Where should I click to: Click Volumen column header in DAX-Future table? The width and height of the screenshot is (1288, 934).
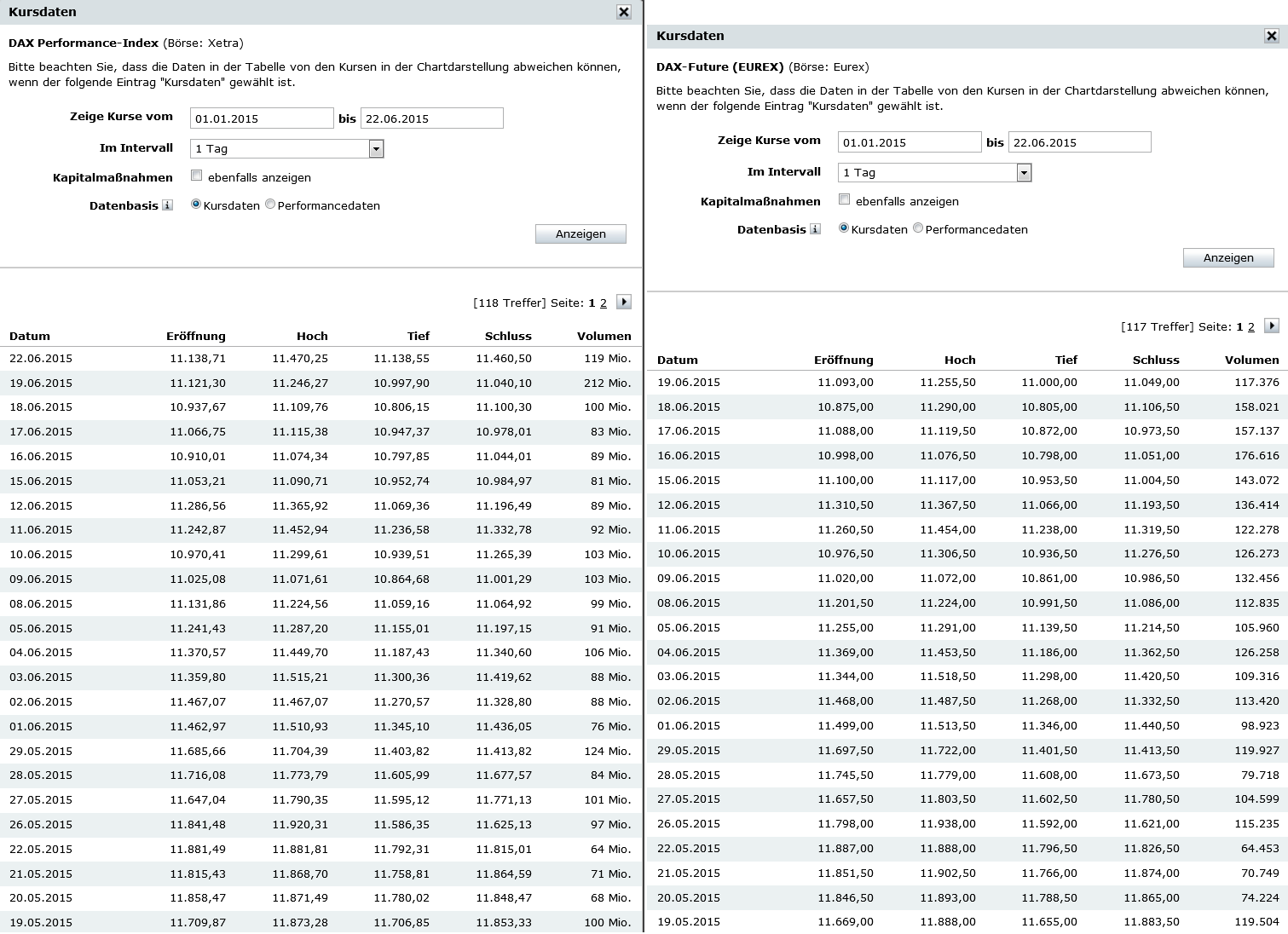(x=1252, y=360)
